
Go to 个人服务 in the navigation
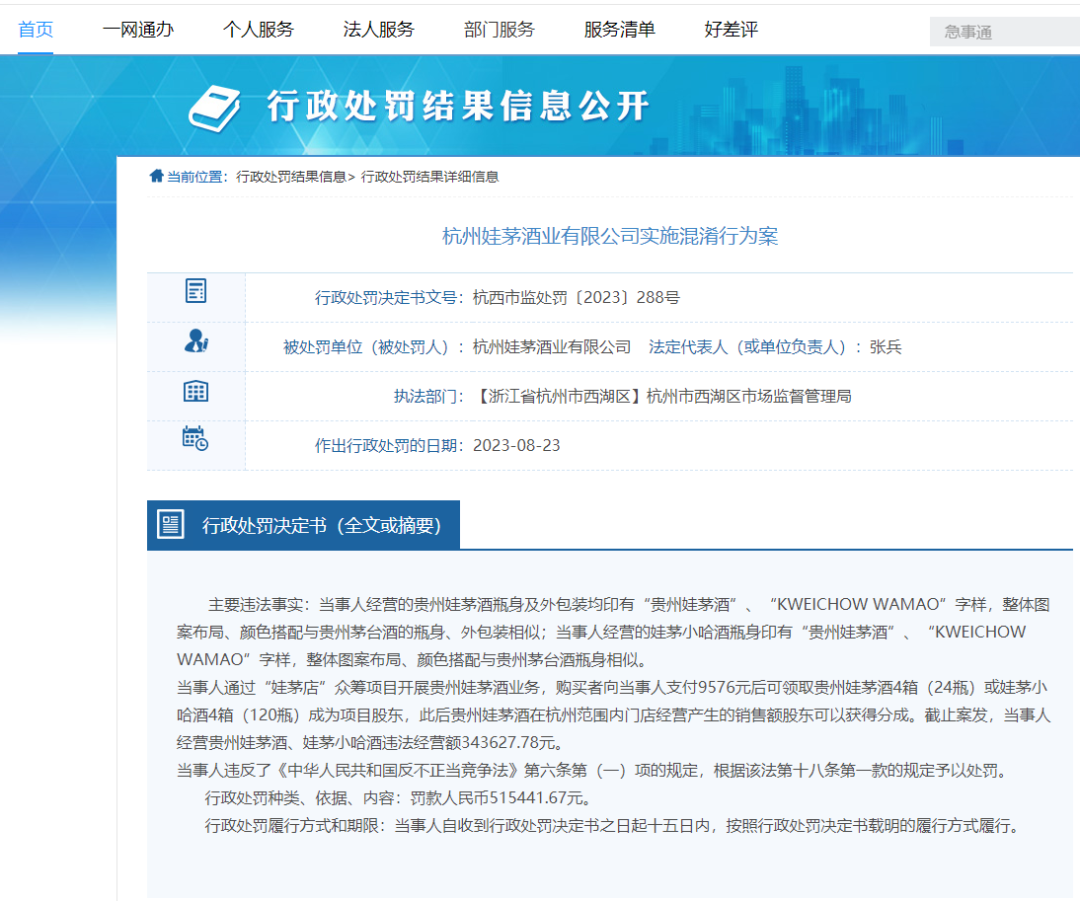point(258,30)
